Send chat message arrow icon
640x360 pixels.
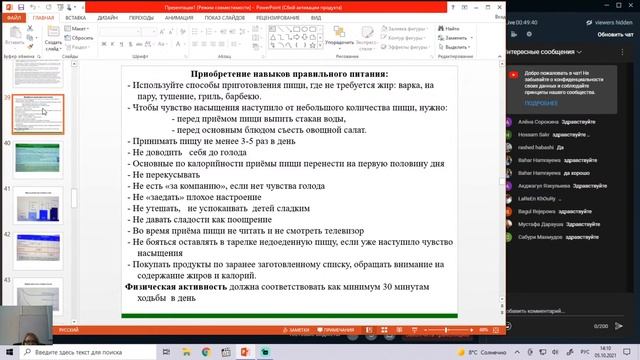click(x=619, y=326)
